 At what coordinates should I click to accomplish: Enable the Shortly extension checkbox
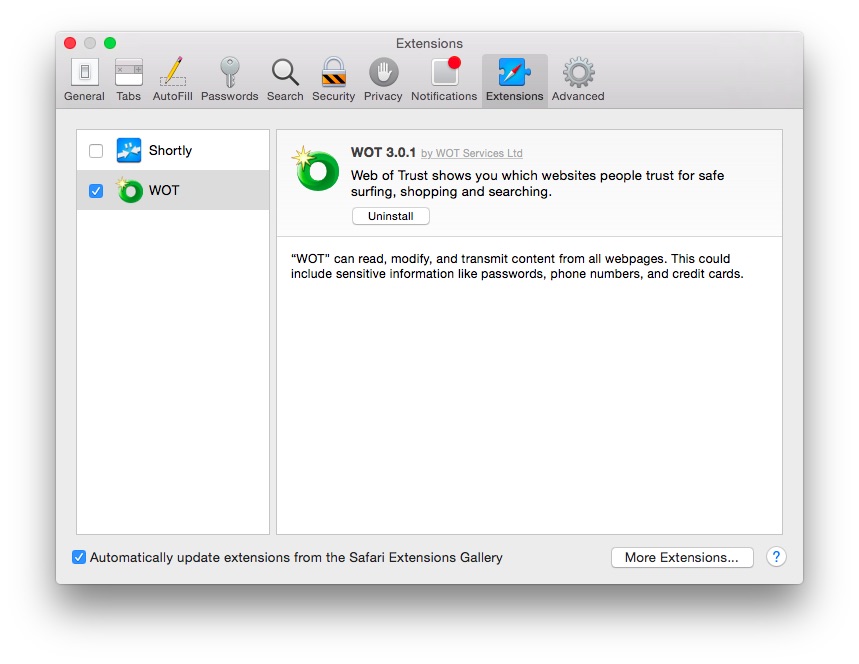click(96, 151)
